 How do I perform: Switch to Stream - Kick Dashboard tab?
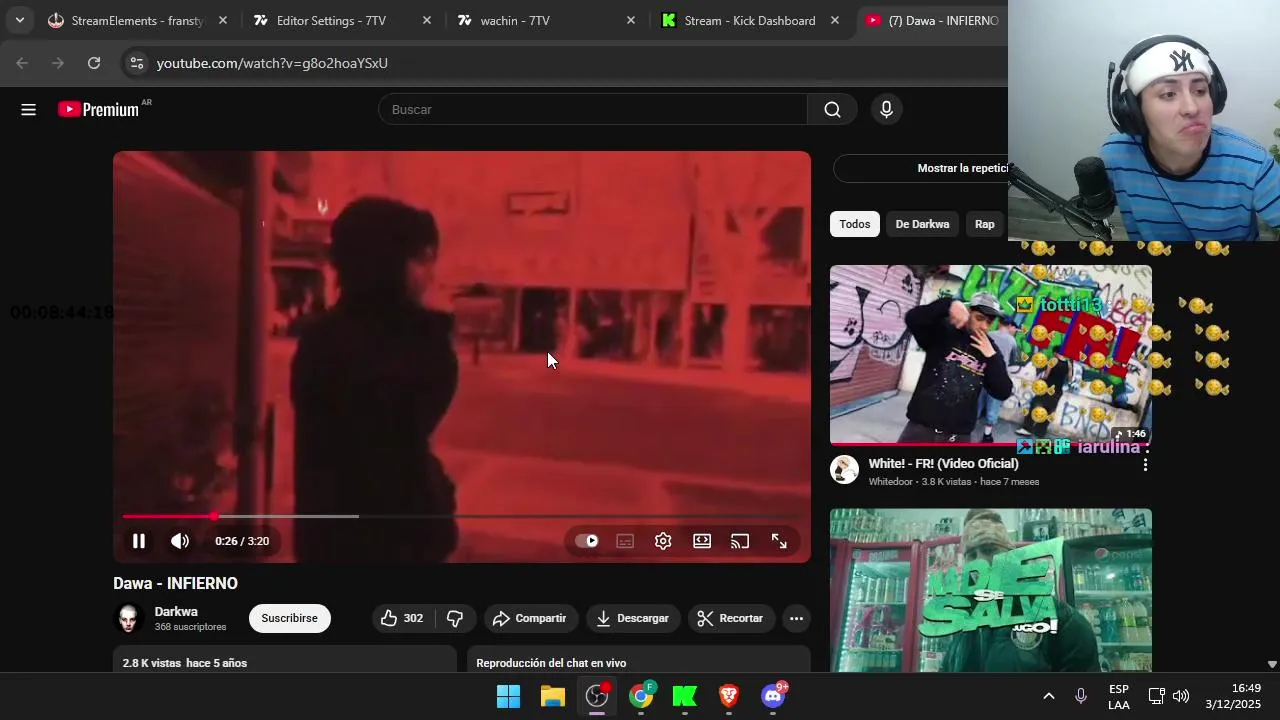750,20
